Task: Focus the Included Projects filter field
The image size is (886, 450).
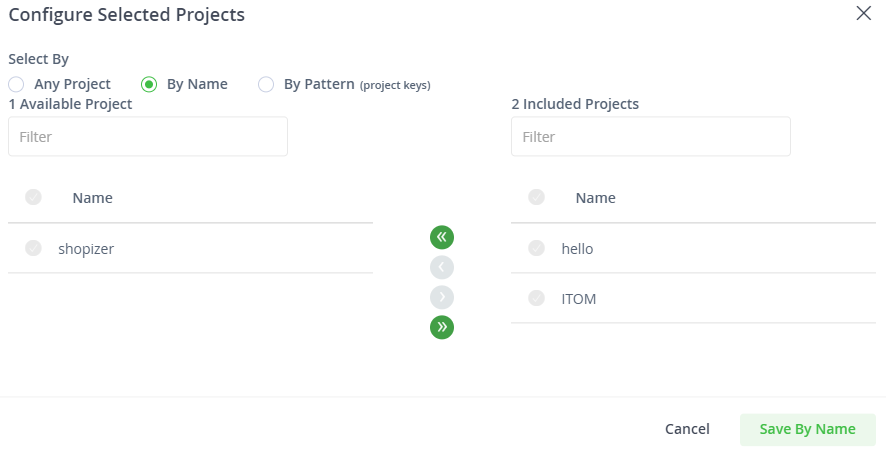Action: [651, 136]
